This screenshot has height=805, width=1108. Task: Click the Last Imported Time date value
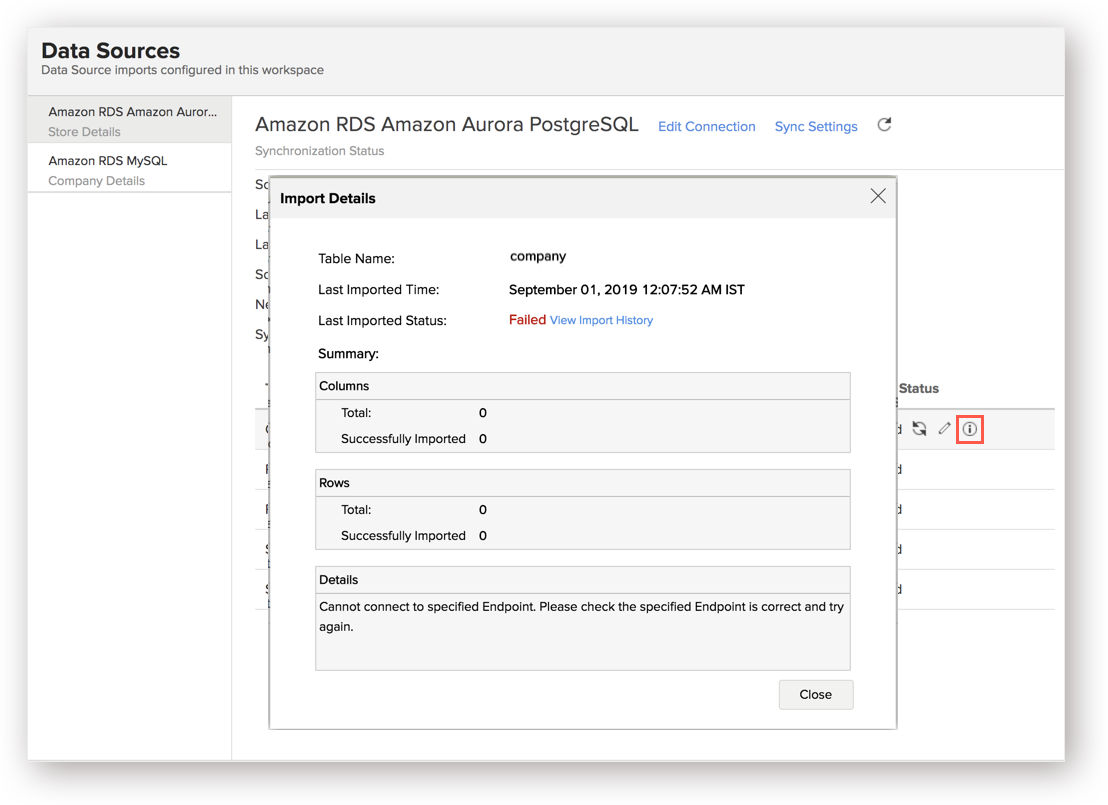click(626, 290)
